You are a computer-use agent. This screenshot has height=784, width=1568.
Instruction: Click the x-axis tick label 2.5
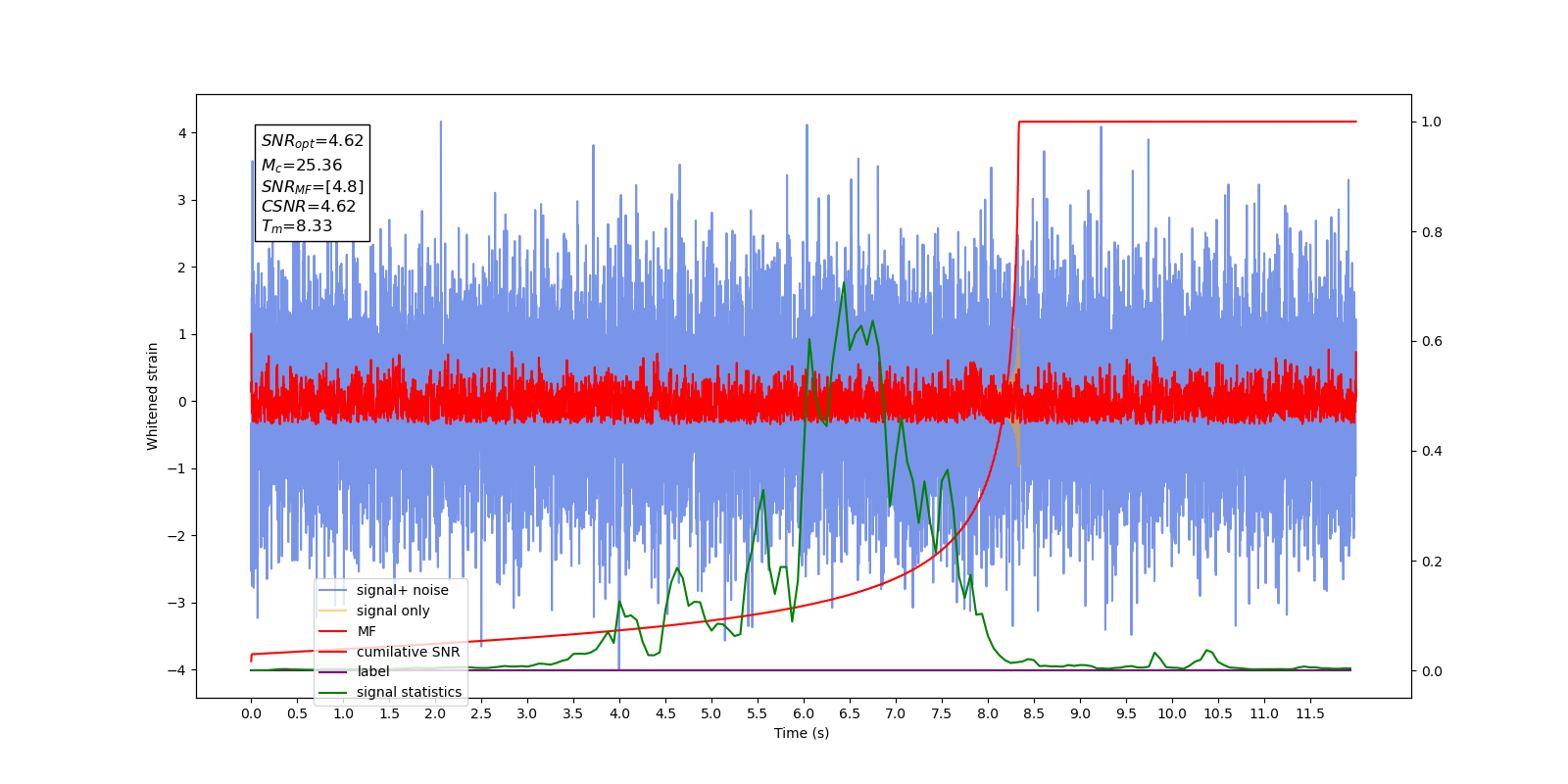[x=481, y=713]
